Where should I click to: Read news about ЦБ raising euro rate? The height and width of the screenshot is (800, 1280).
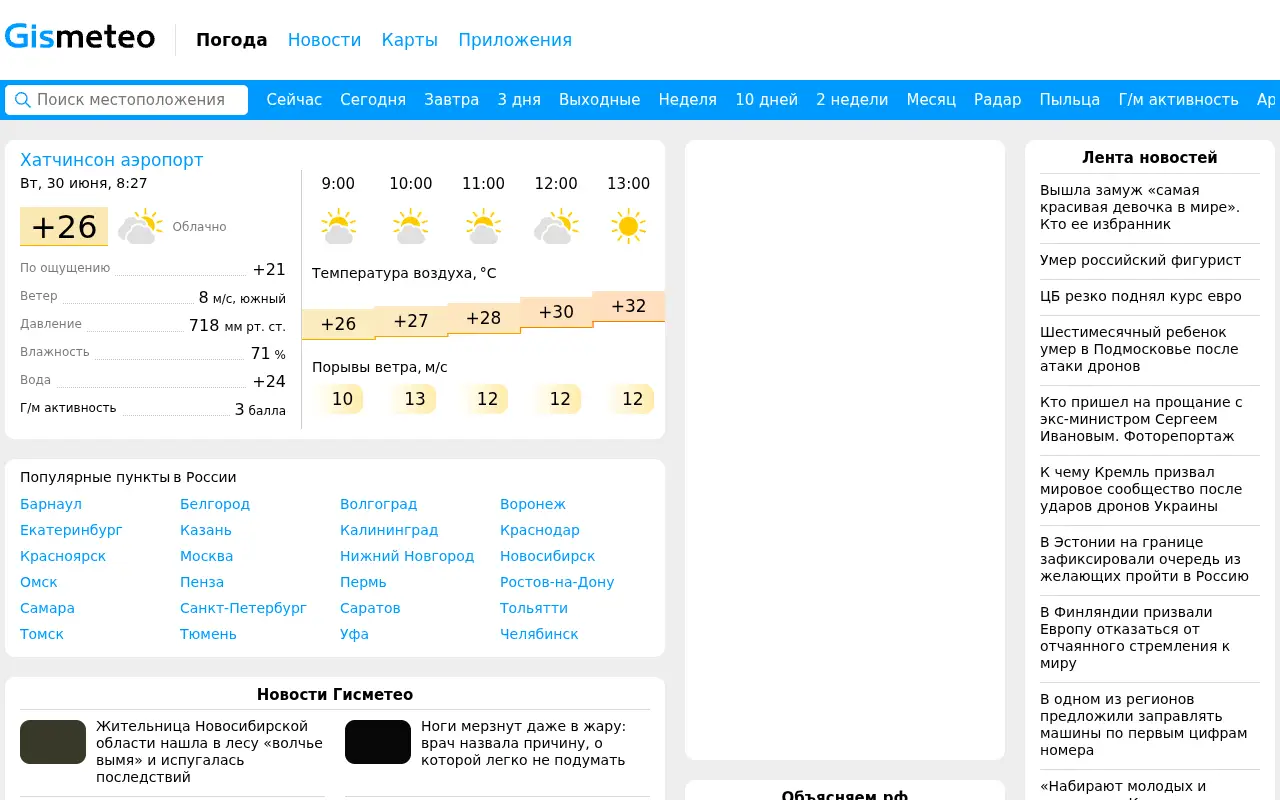(x=1141, y=296)
